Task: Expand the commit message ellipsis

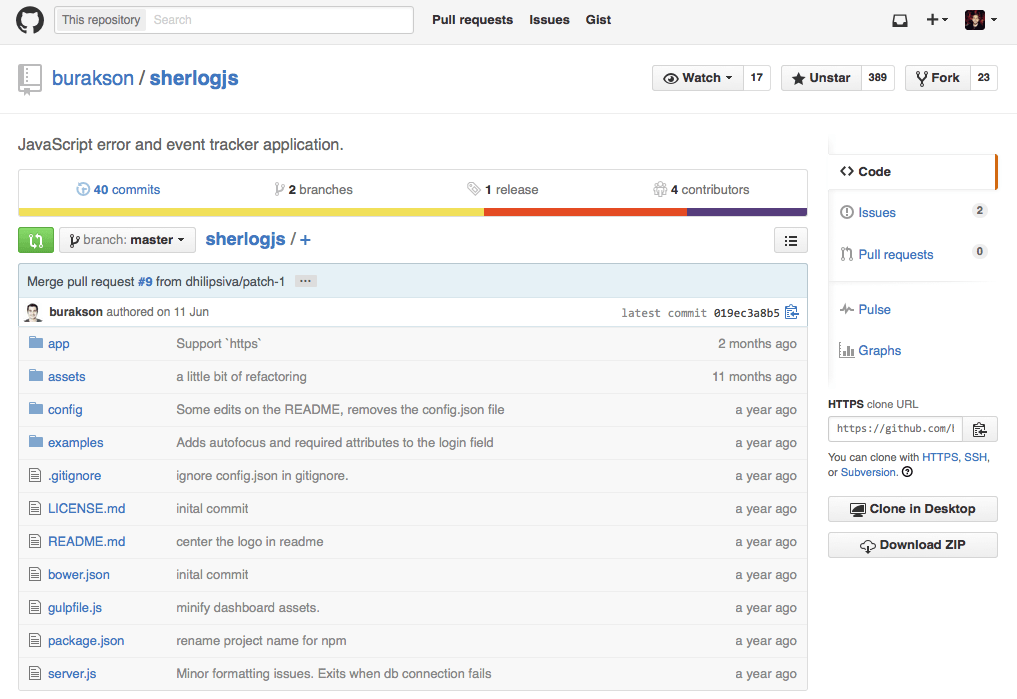Action: [x=306, y=282]
